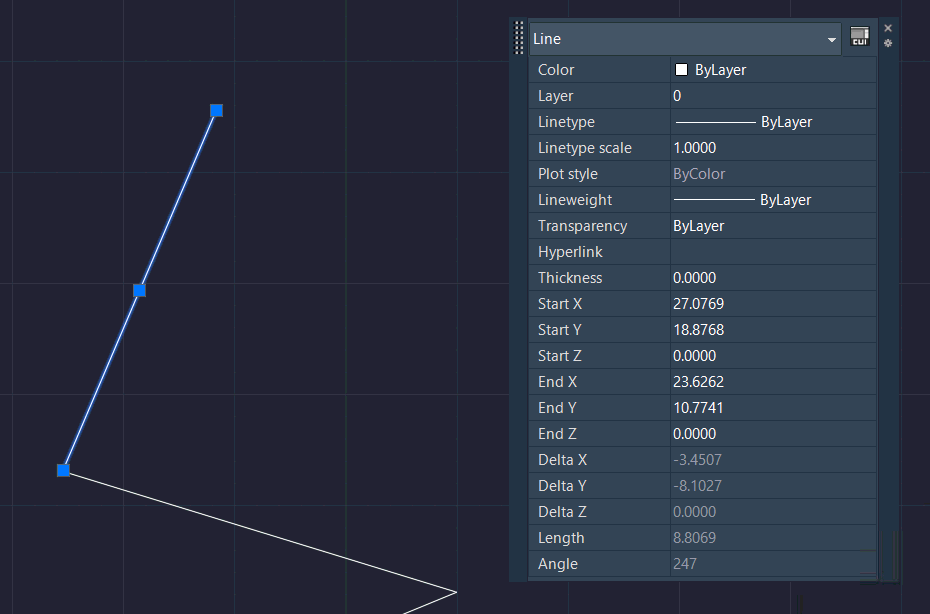
Task: Click the Properties palette grab bar dots
Action: click(518, 38)
